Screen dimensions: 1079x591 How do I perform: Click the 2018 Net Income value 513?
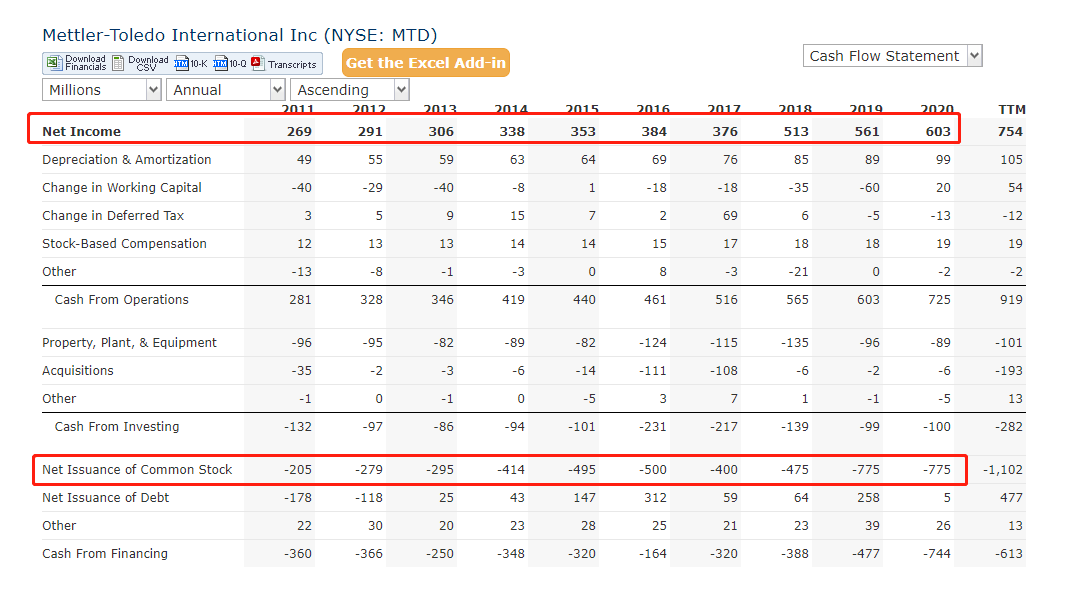point(796,131)
